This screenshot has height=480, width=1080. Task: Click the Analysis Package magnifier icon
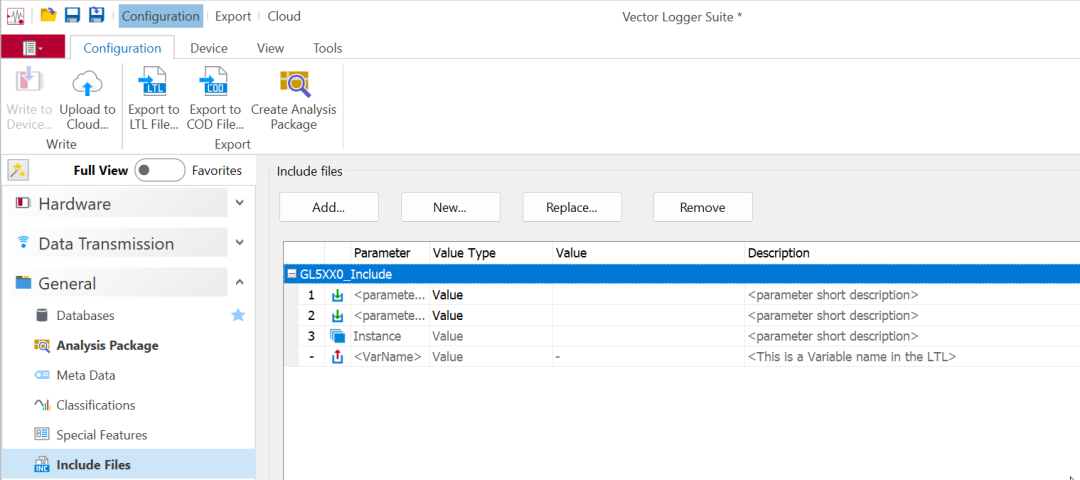tap(42, 346)
